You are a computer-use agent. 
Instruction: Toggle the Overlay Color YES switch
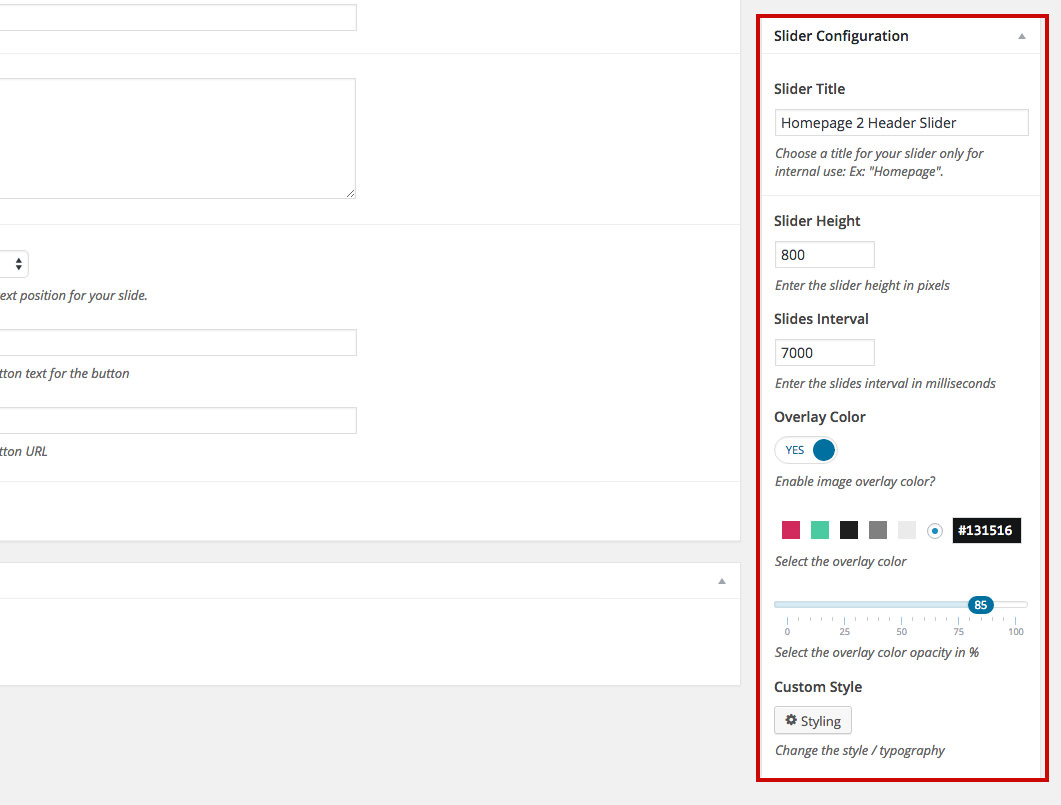pyautogui.click(x=806, y=450)
